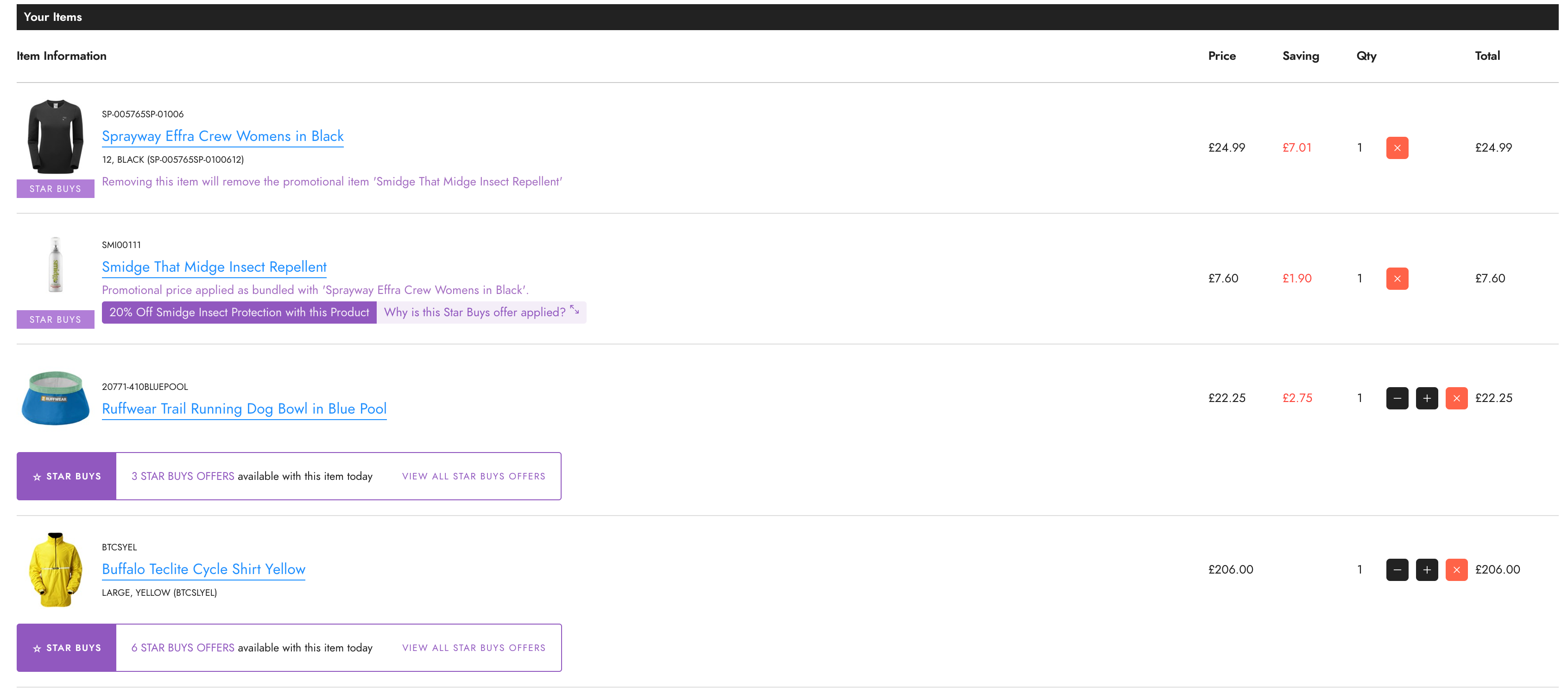The image size is (1568, 689).
Task: Remove Smidge Insect Repellent from basket
Action: [x=1397, y=278]
